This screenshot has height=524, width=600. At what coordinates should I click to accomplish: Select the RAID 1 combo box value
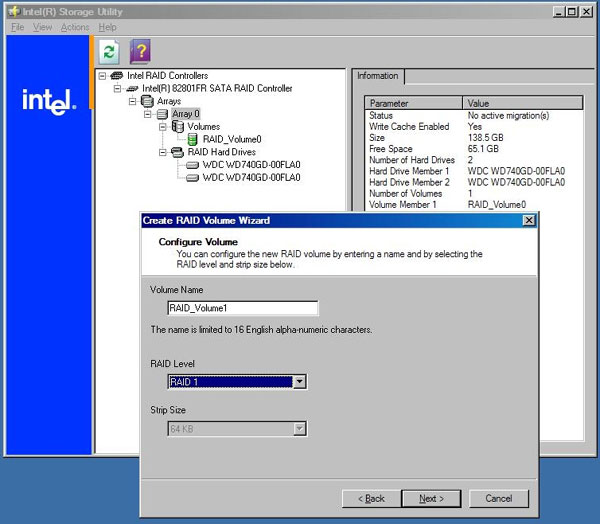[230, 382]
